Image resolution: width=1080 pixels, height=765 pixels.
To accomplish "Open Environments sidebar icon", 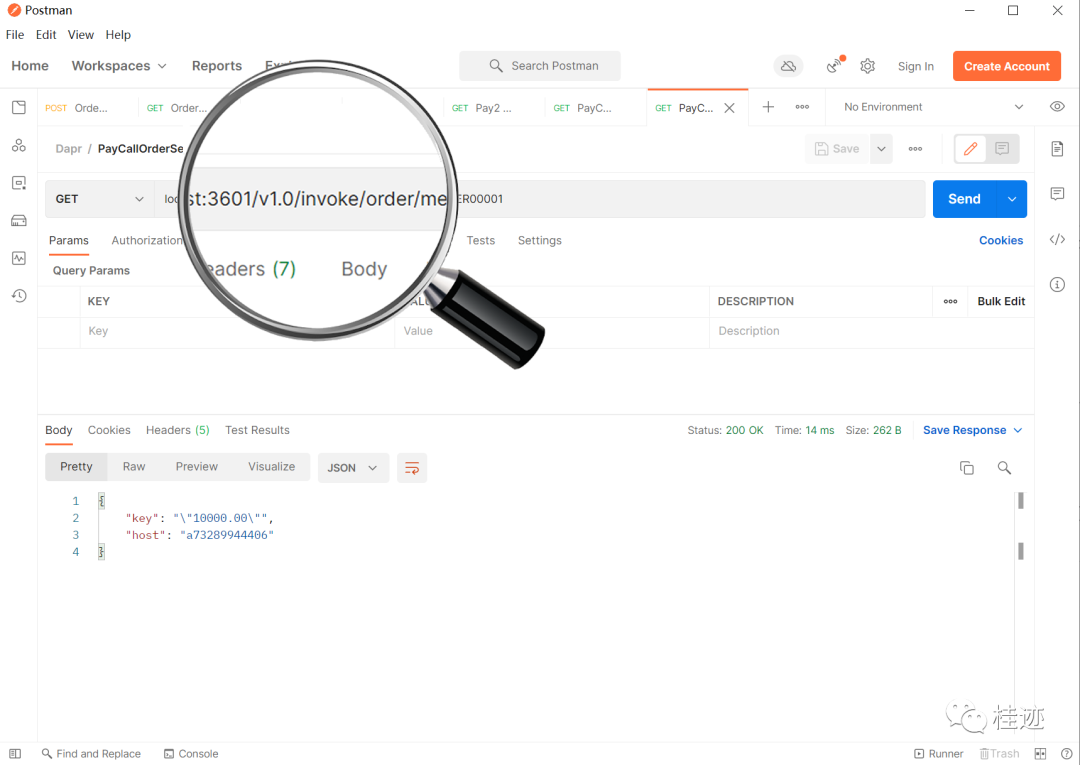I will coord(19,183).
